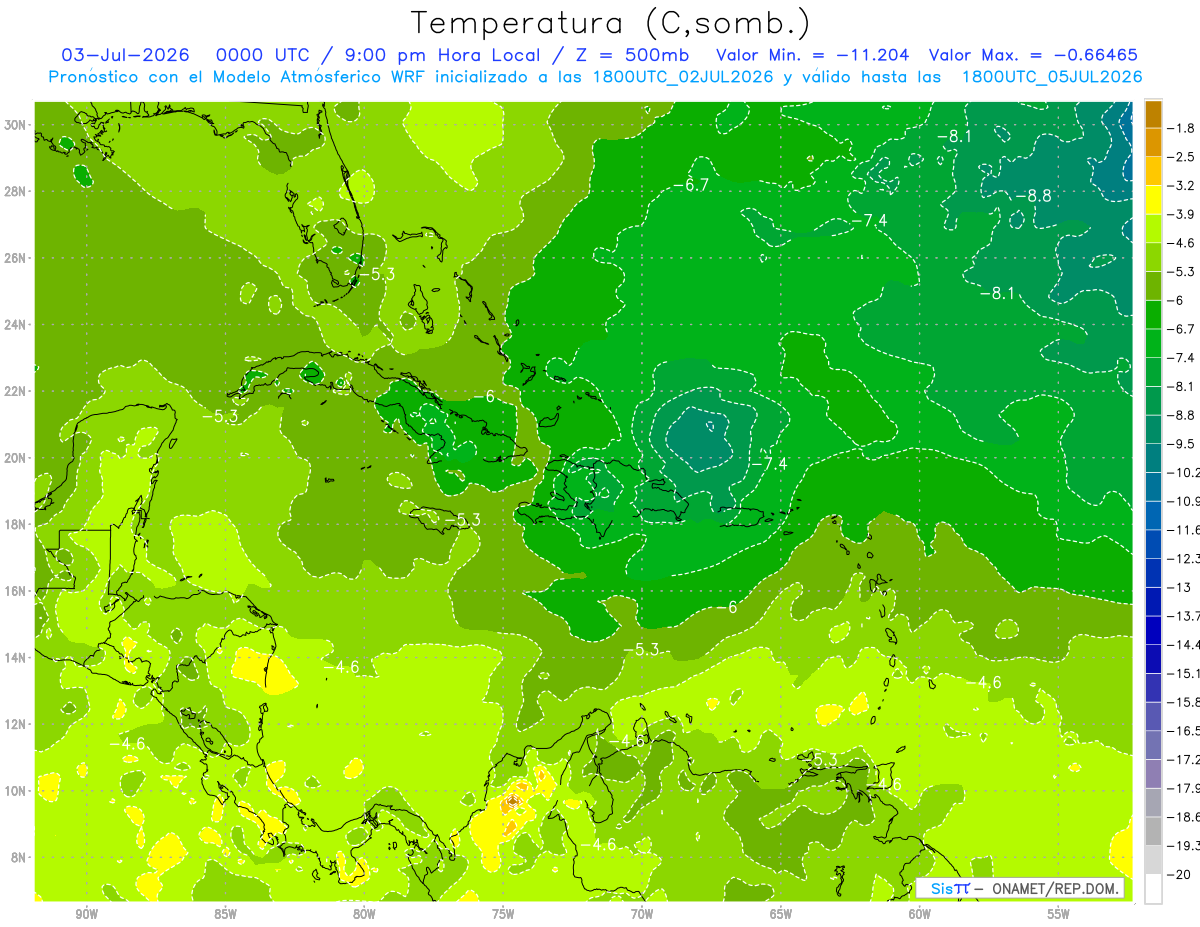
Task: Click the '75W' longitude axis label
Action: (x=503, y=915)
